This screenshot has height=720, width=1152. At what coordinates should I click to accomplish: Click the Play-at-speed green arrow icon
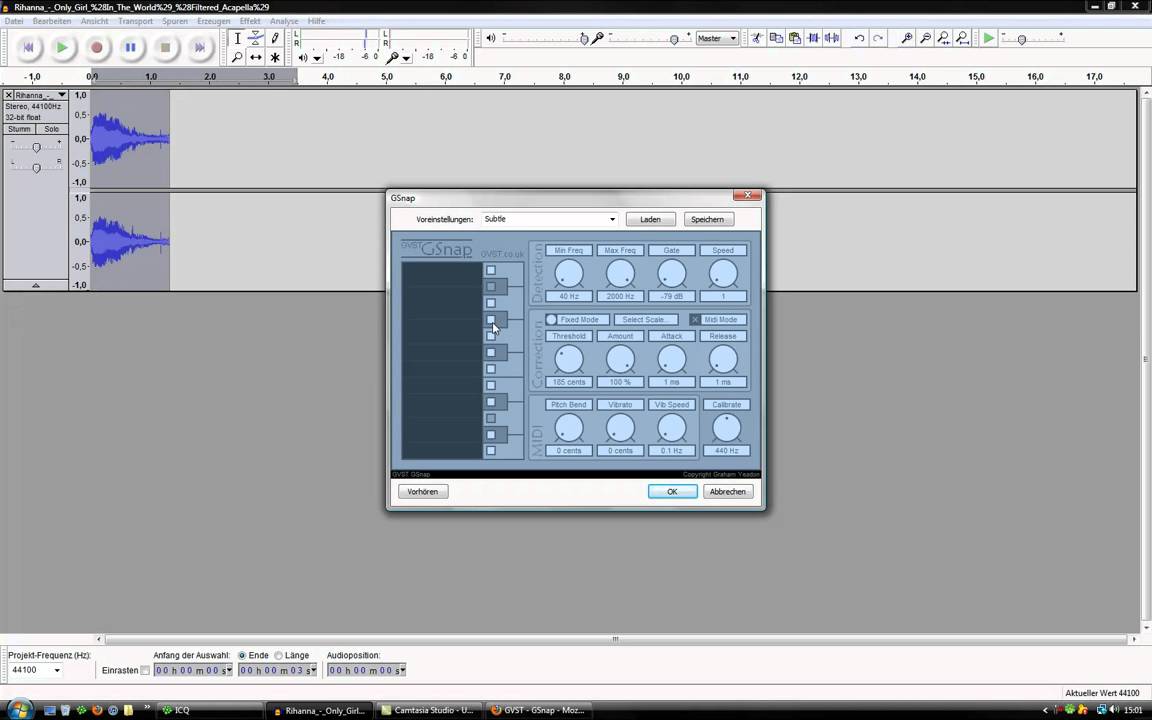tap(989, 38)
